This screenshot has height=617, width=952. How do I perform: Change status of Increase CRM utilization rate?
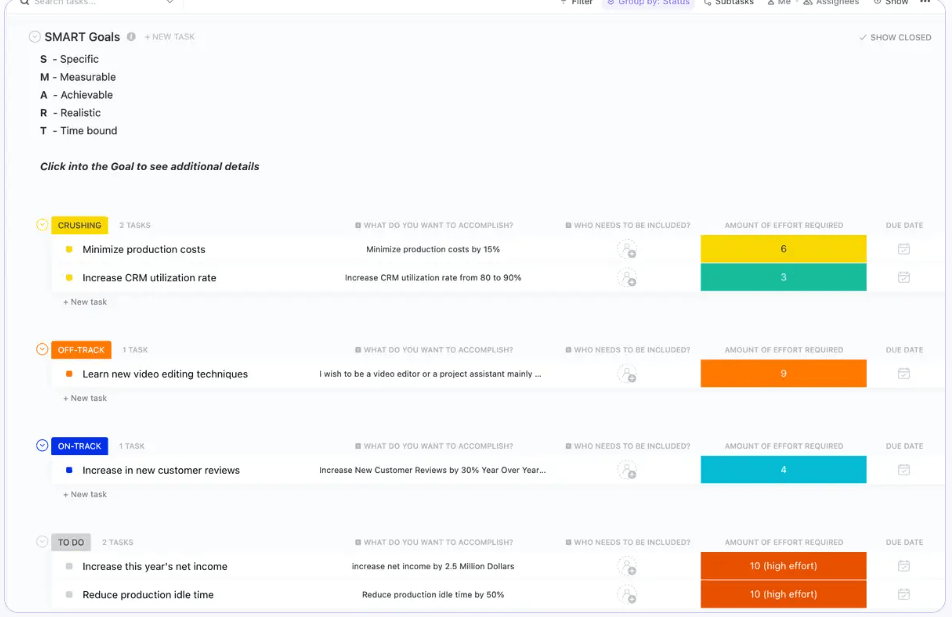[69, 278]
